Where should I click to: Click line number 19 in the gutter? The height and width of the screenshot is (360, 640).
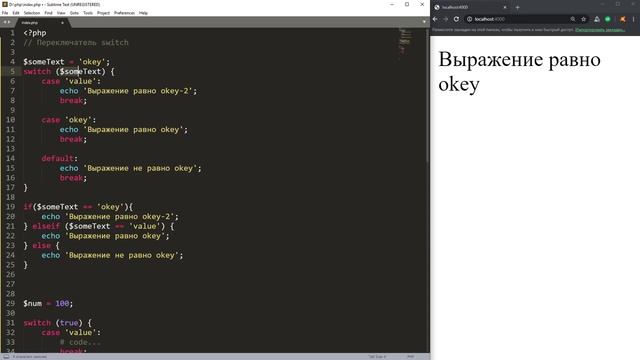click(x=11, y=207)
